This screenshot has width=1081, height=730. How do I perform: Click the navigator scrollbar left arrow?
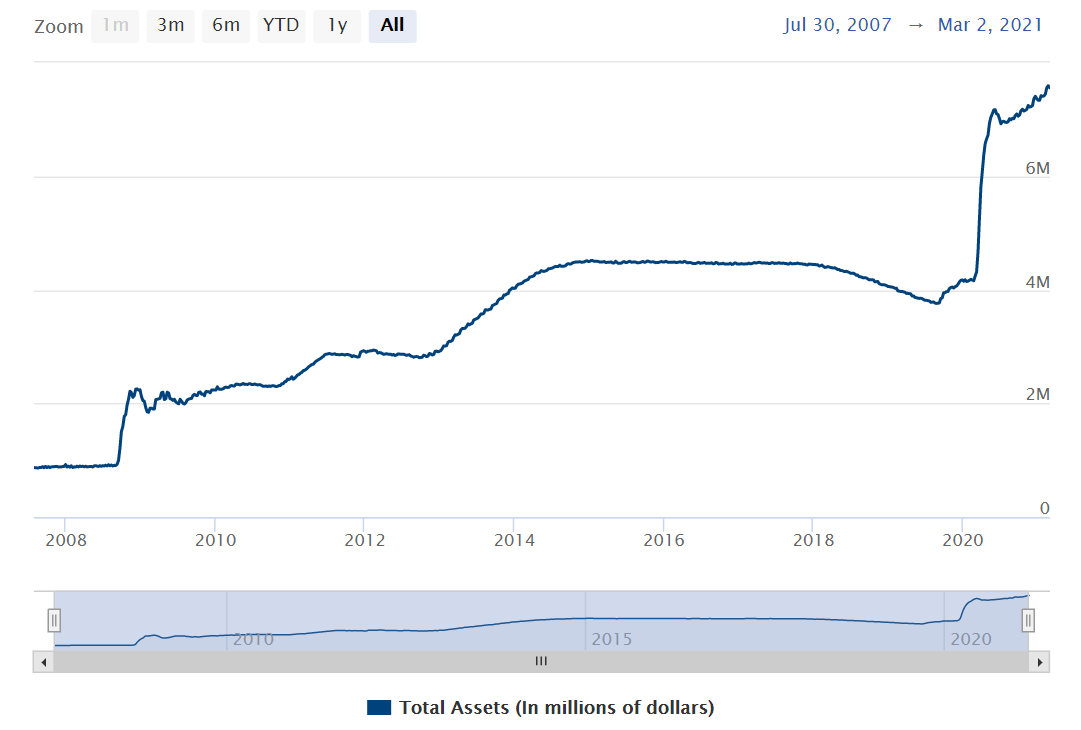click(x=43, y=662)
